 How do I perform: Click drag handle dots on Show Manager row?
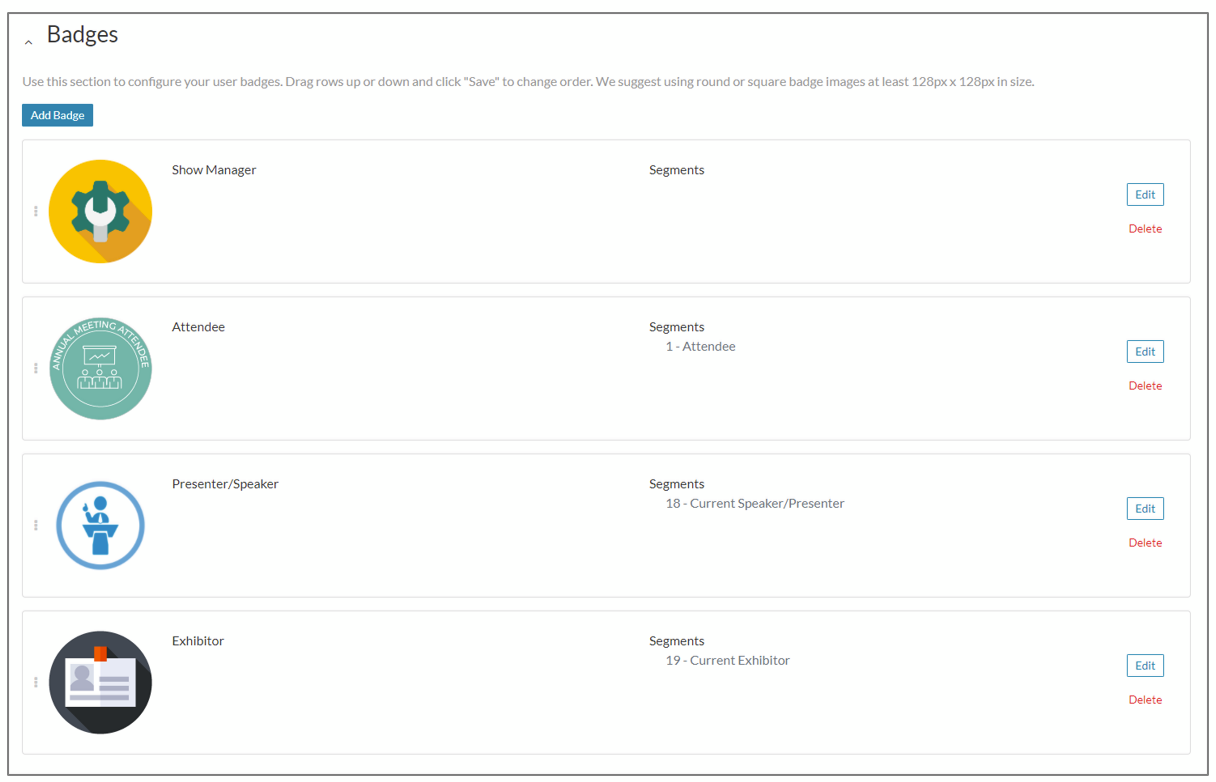[x=36, y=211]
